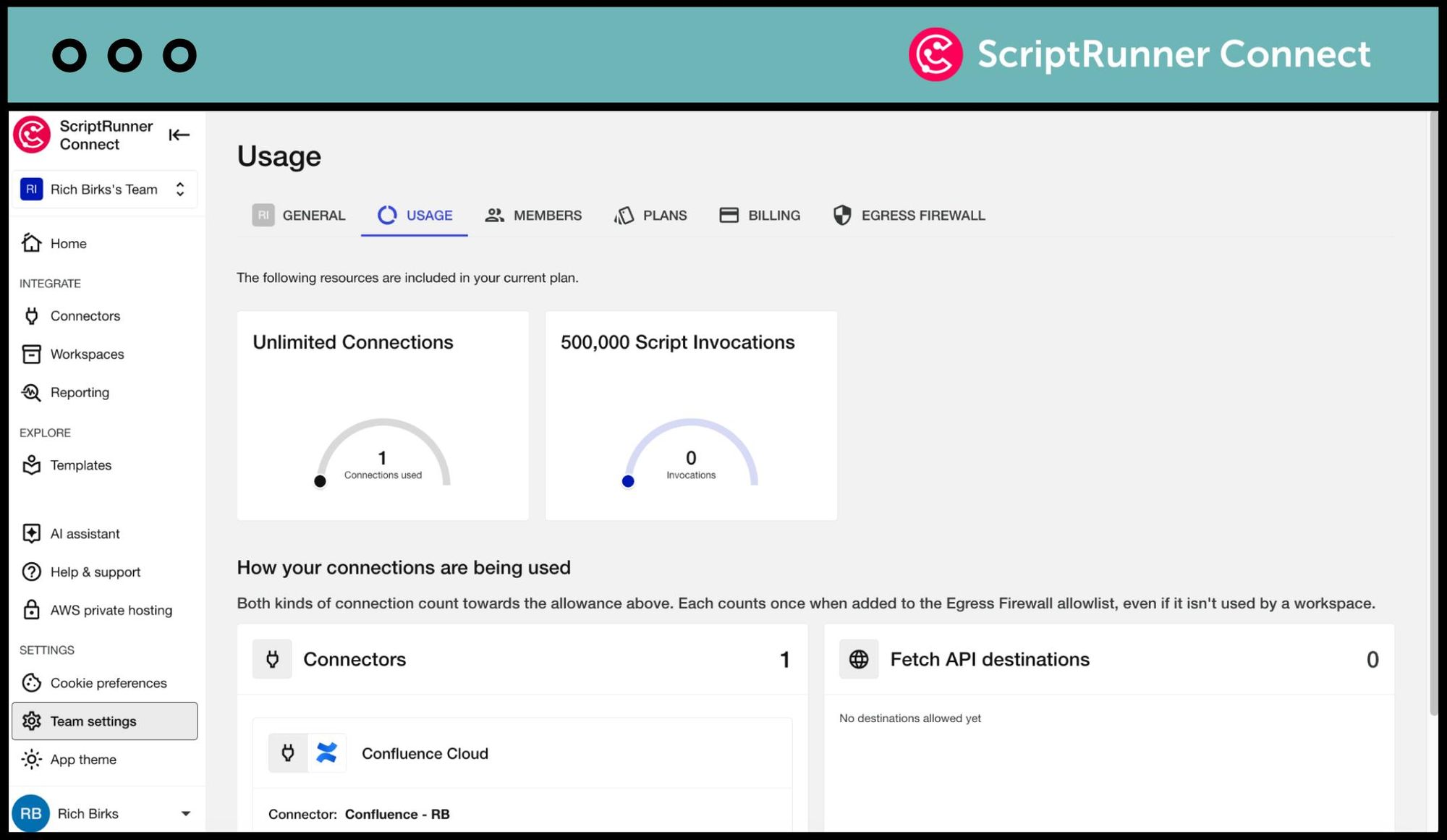Click the 'No destinations allowed yet' text
Viewport: 1447px width, 840px height.
pyautogui.click(x=910, y=718)
